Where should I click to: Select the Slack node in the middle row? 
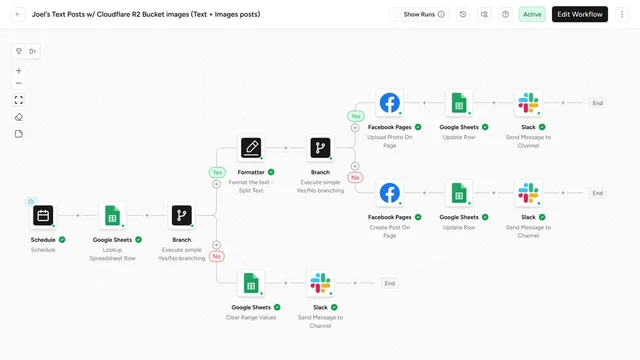coord(529,193)
